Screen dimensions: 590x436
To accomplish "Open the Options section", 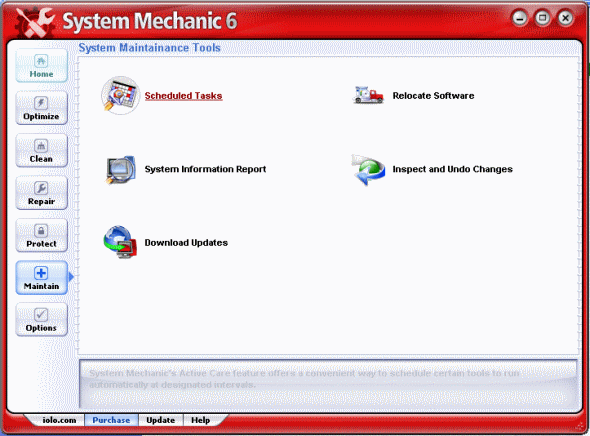I will [x=41, y=320].
